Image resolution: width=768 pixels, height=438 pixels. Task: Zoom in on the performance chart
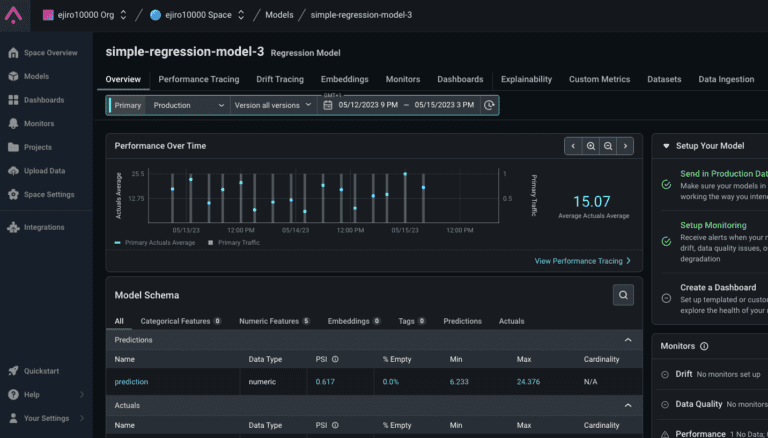click(591, 146)
